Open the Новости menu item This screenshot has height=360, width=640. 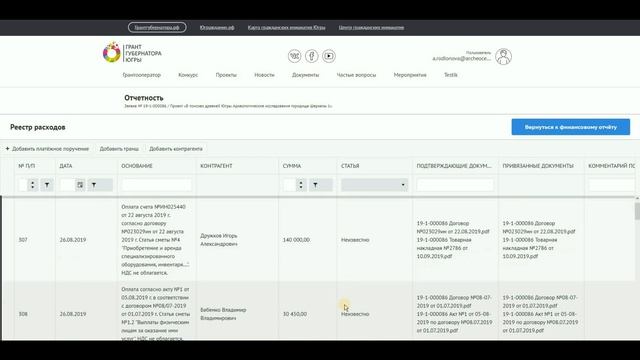(264, 75)
